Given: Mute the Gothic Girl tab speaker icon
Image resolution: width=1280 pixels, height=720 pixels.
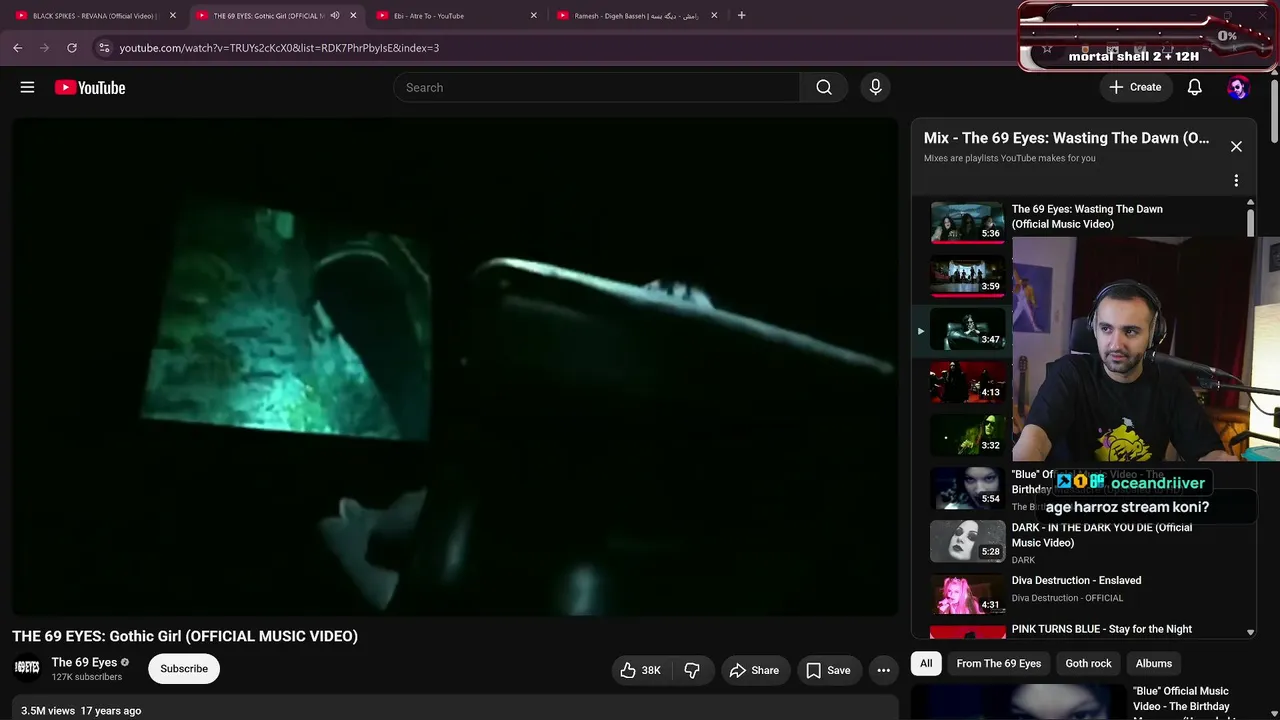Looking at the screenshot, I should [335, 16].
